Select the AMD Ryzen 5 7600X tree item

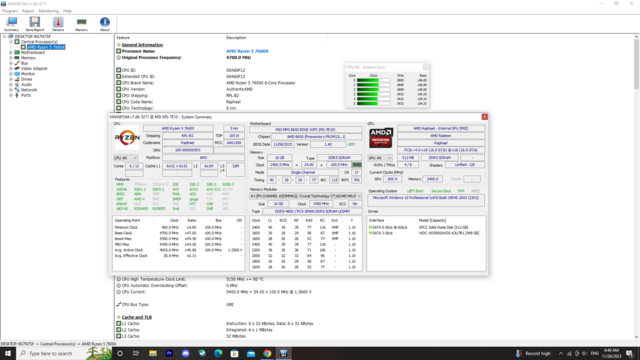pos(46,47)
